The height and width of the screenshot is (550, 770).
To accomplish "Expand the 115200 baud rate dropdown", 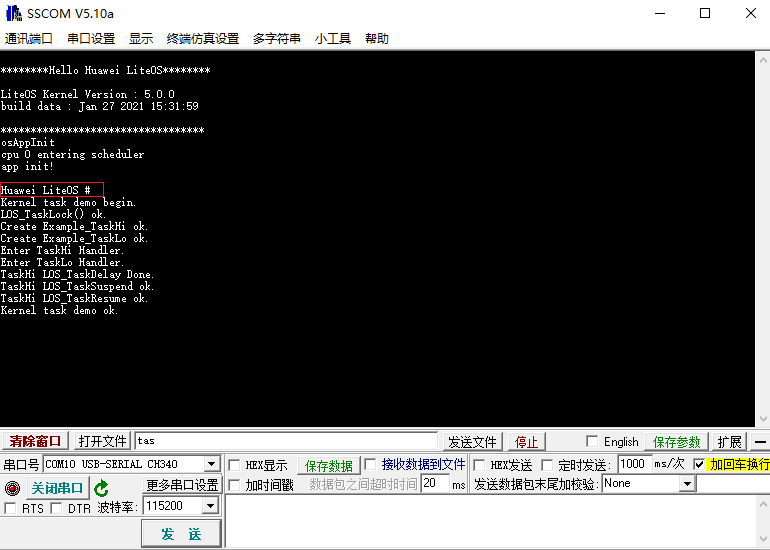I will point(211,506).
